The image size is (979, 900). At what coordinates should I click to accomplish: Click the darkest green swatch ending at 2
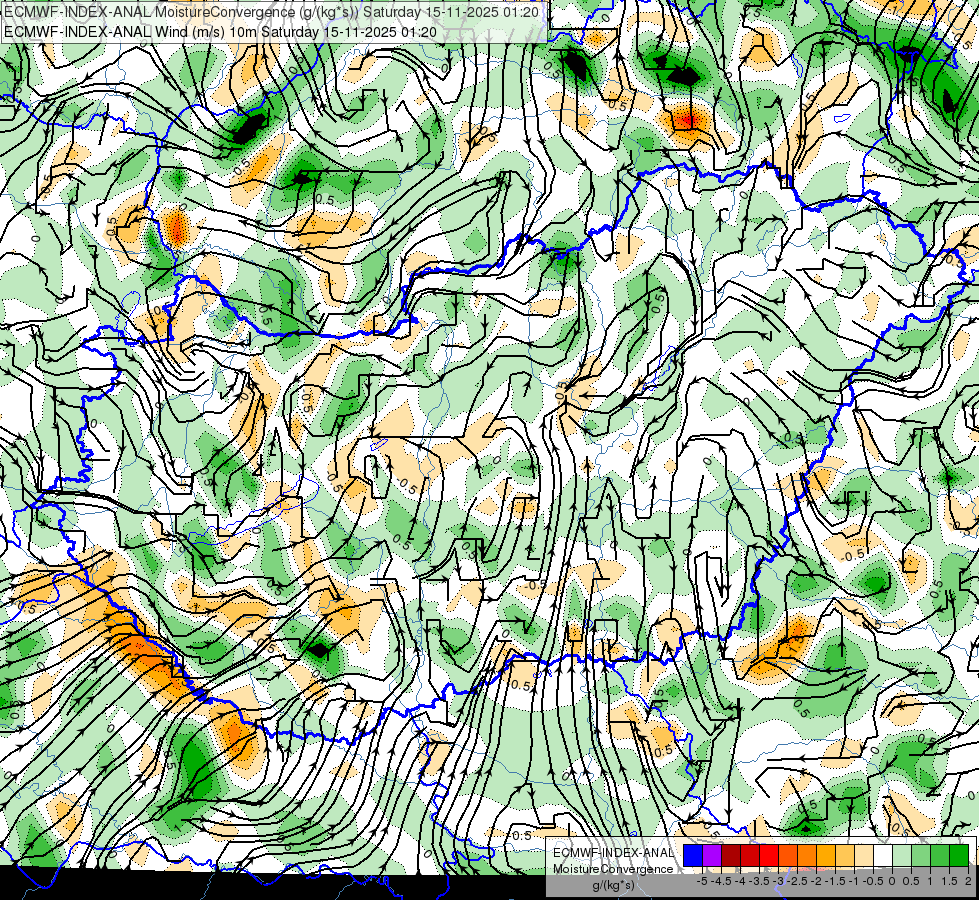point(959,855)
